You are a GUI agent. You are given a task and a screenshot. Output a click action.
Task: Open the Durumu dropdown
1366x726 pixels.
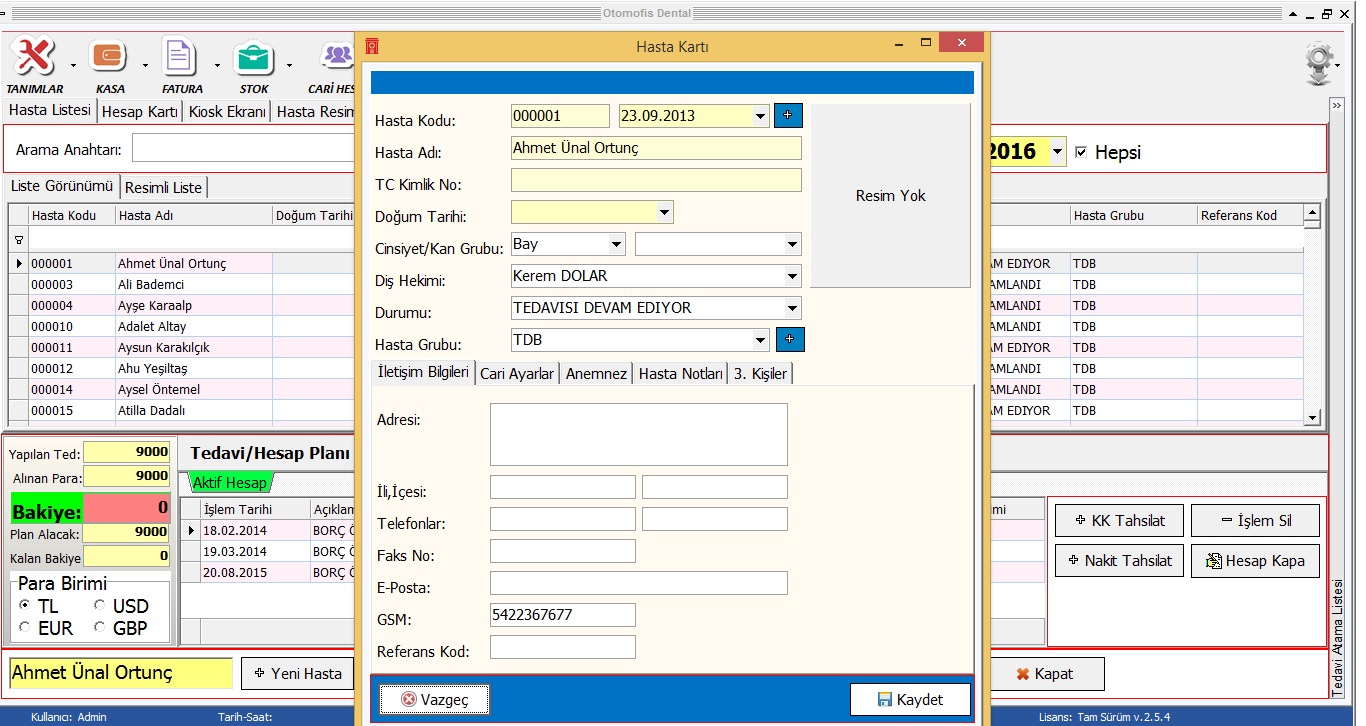[792, 308]
